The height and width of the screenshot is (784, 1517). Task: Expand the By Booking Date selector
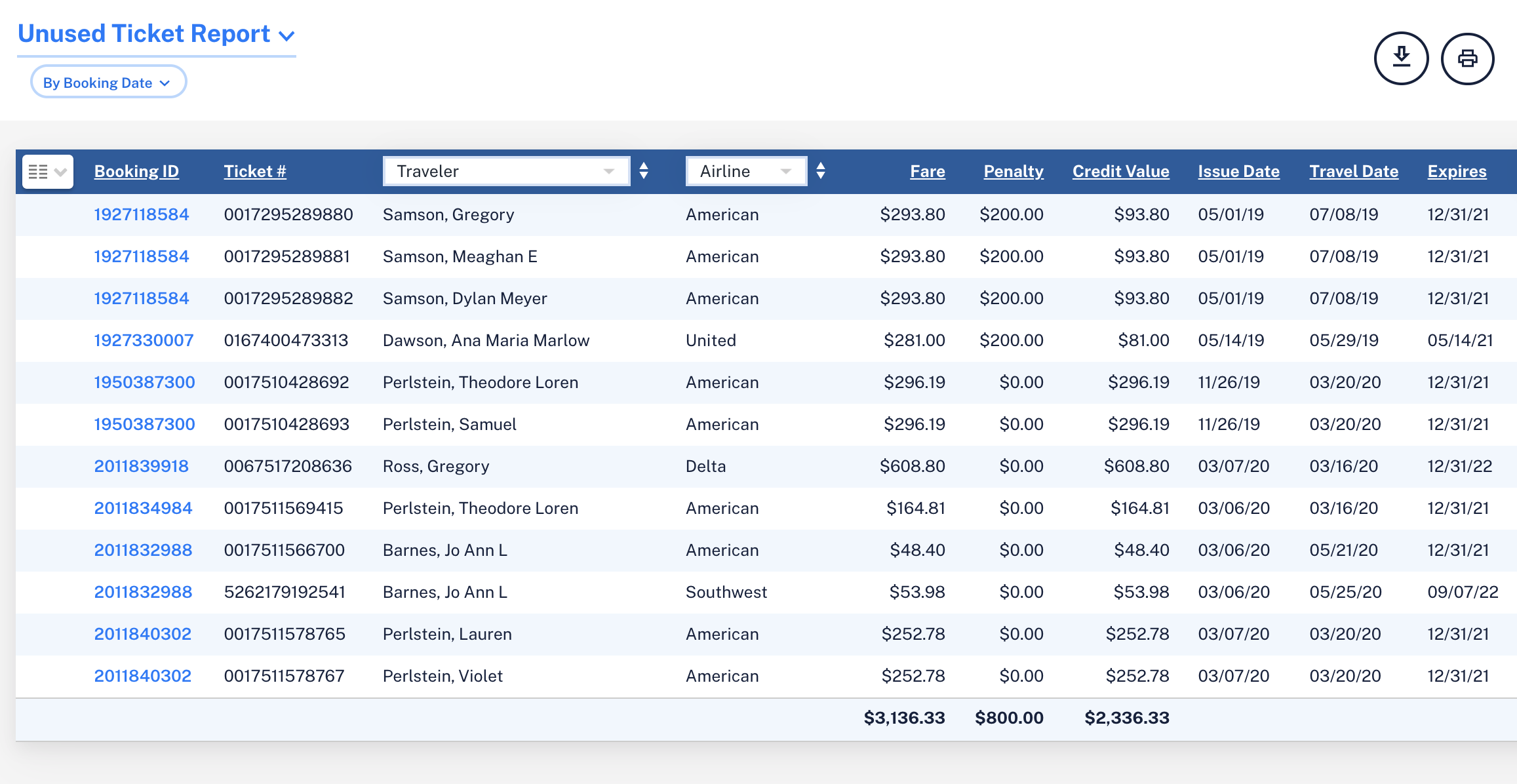(108, 83)
